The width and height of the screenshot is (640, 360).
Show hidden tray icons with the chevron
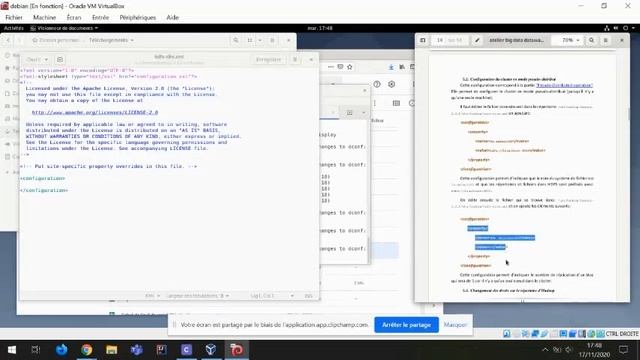tap(545, 350)
